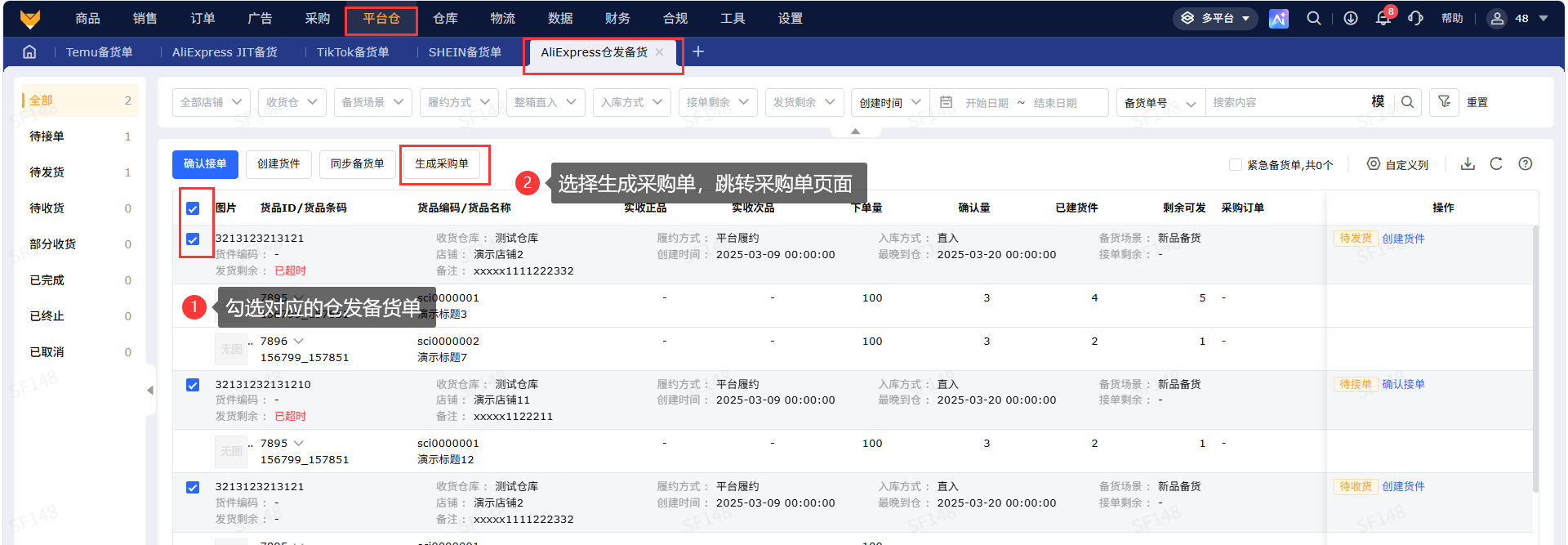Open the 整箱直入 dropdown

point(546,102)
